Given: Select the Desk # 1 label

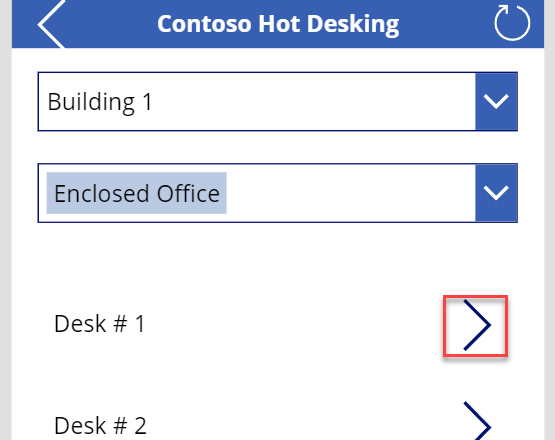Looking at the screenshot, I should coord(99,324).
